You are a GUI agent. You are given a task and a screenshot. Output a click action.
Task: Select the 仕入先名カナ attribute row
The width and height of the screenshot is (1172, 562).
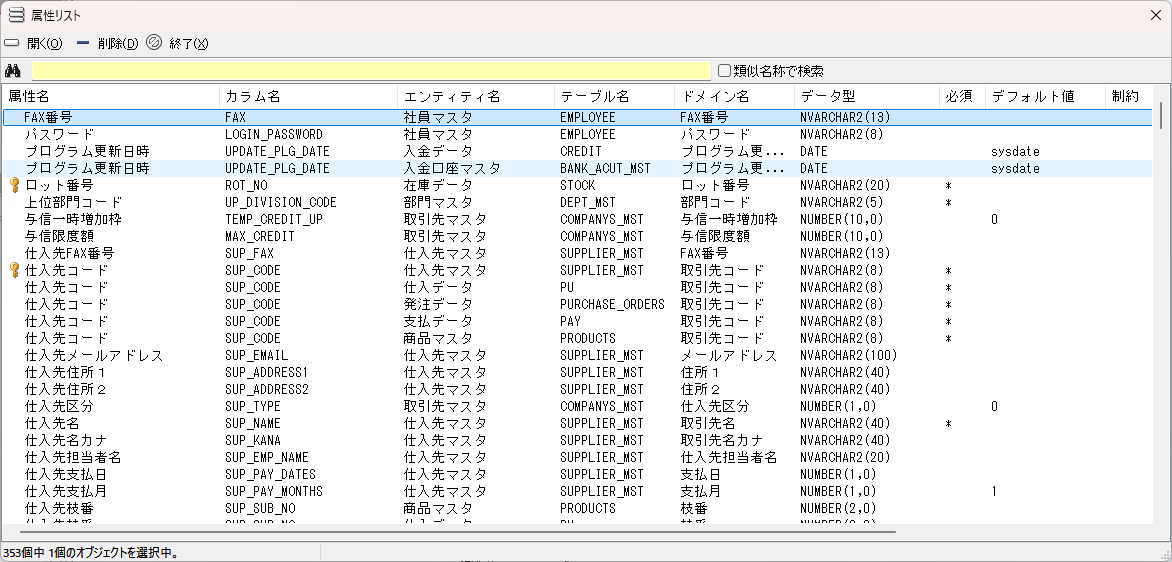(578, 440)
